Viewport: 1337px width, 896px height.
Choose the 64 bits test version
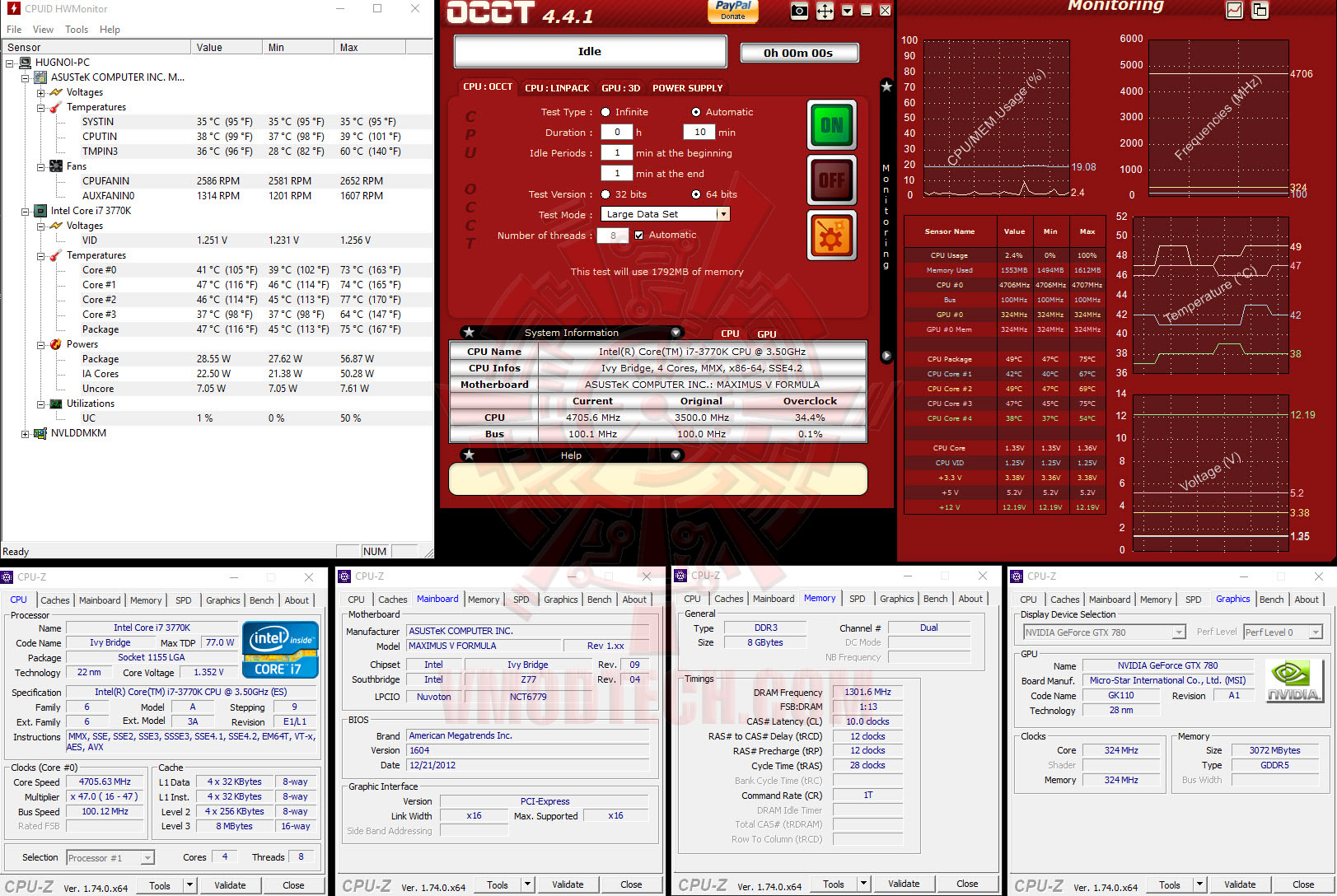click(x=696, y=194)
